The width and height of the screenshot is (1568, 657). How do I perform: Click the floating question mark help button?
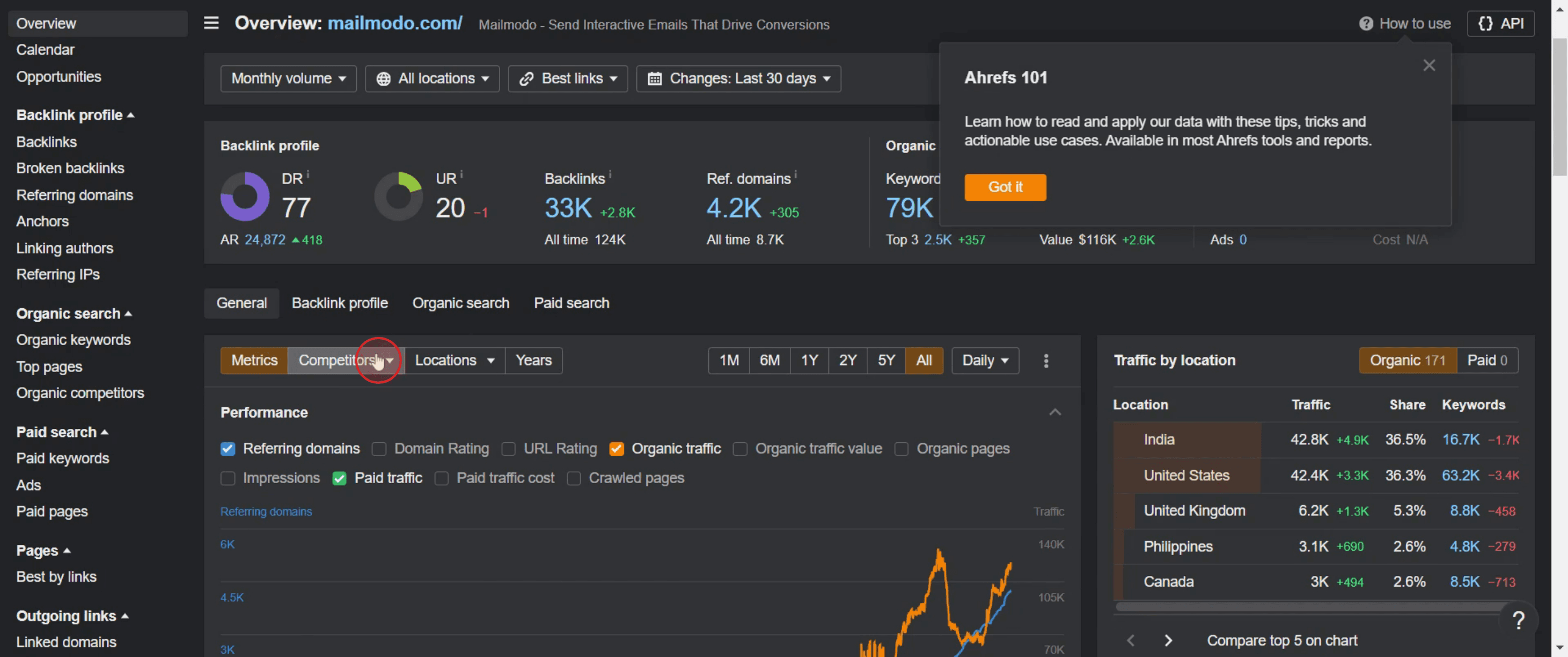(1518, 620)
